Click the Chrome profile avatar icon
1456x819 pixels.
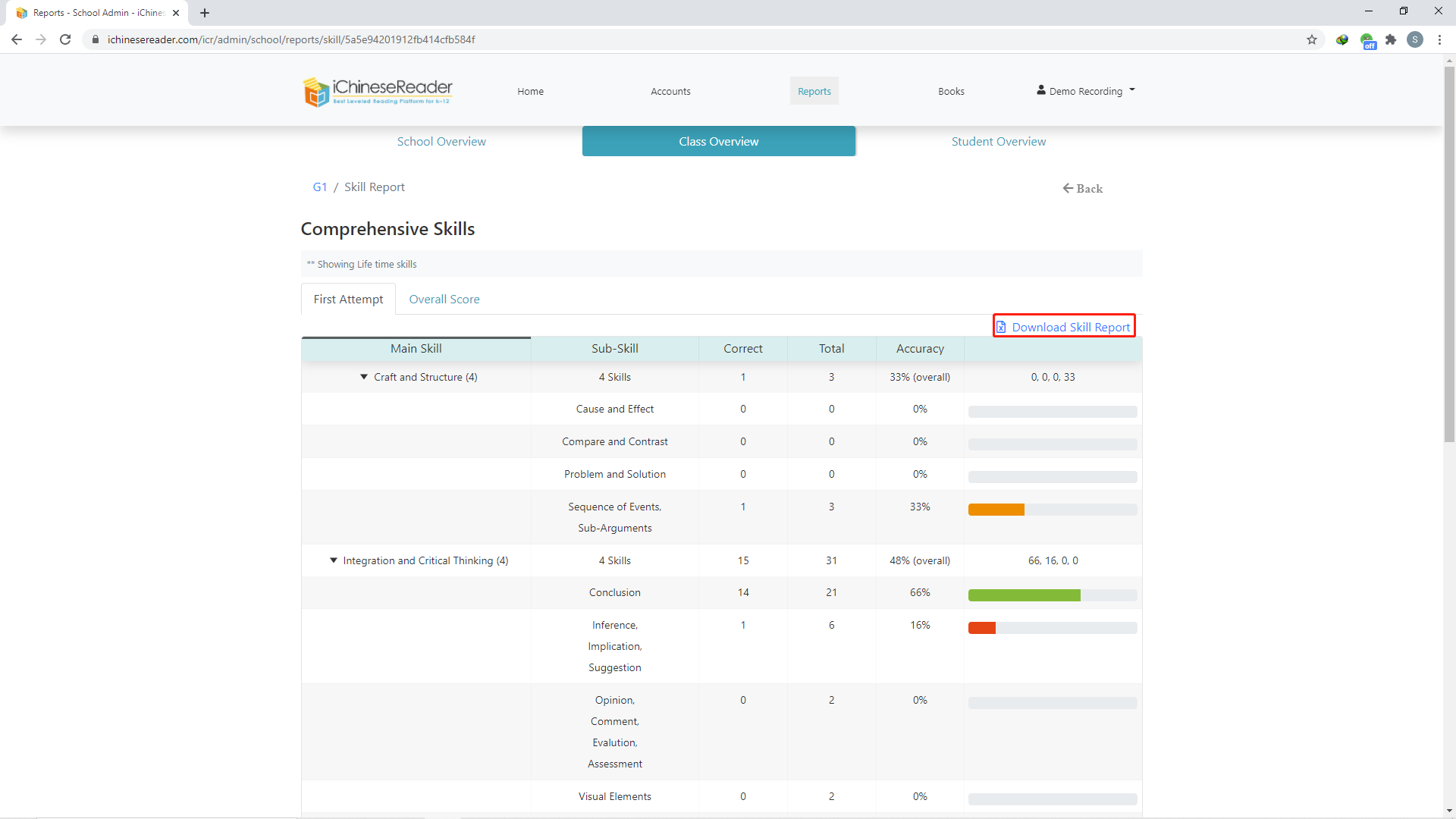click(1414, 39)
